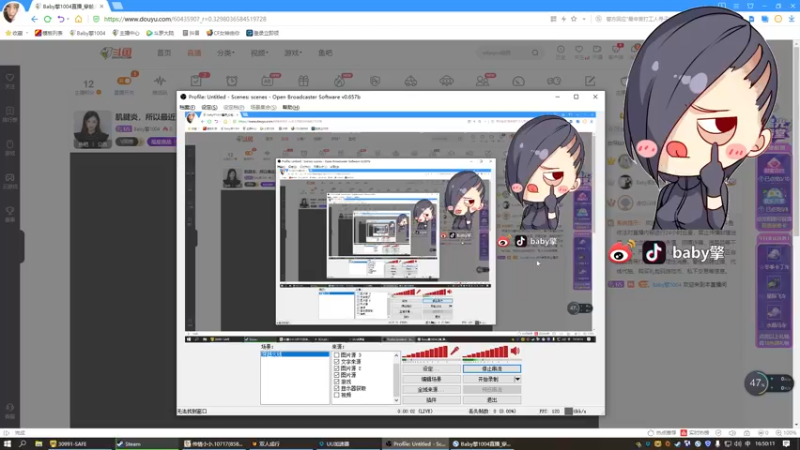Toggle the live stream switch 直播开关
This screenshot has width=800, height=450.
coord(124,81)
